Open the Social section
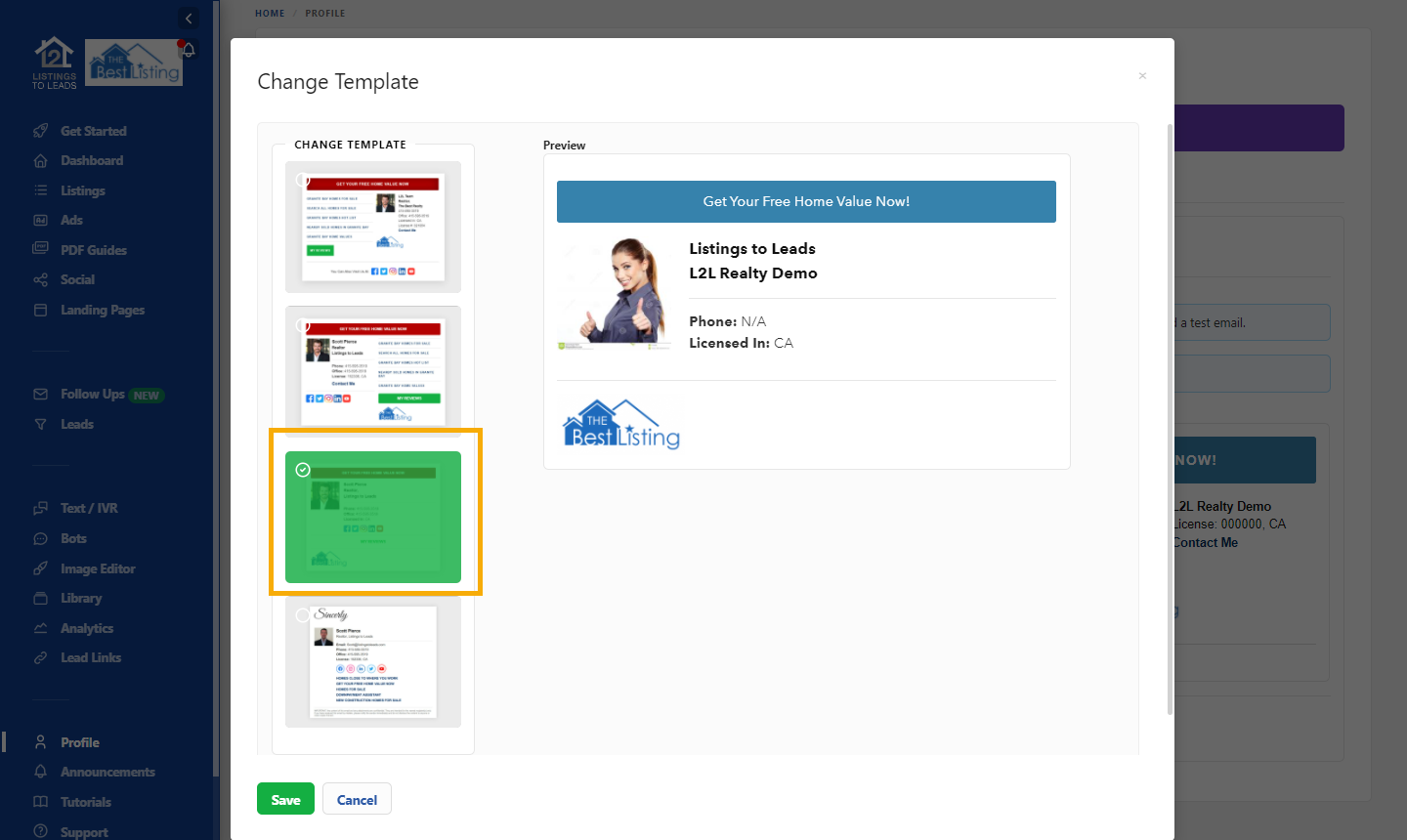 [78, 279]
